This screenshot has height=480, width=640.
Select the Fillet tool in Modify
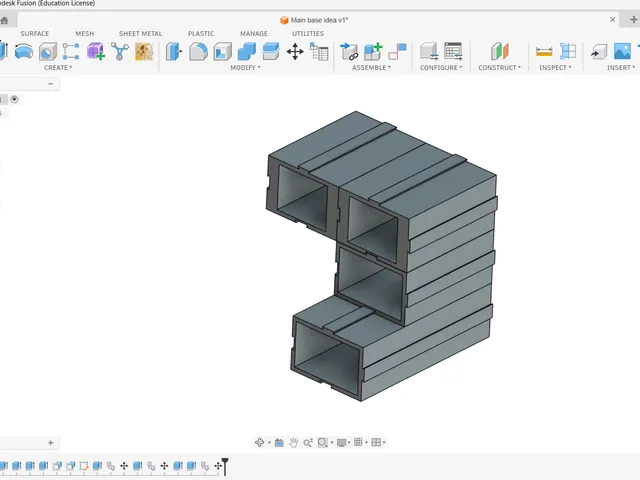198,52
